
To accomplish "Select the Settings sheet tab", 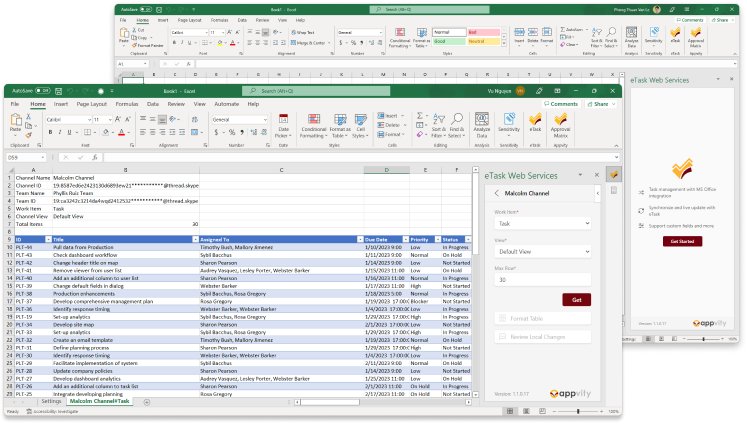I will pyautogui.click(x=51, y=401).
